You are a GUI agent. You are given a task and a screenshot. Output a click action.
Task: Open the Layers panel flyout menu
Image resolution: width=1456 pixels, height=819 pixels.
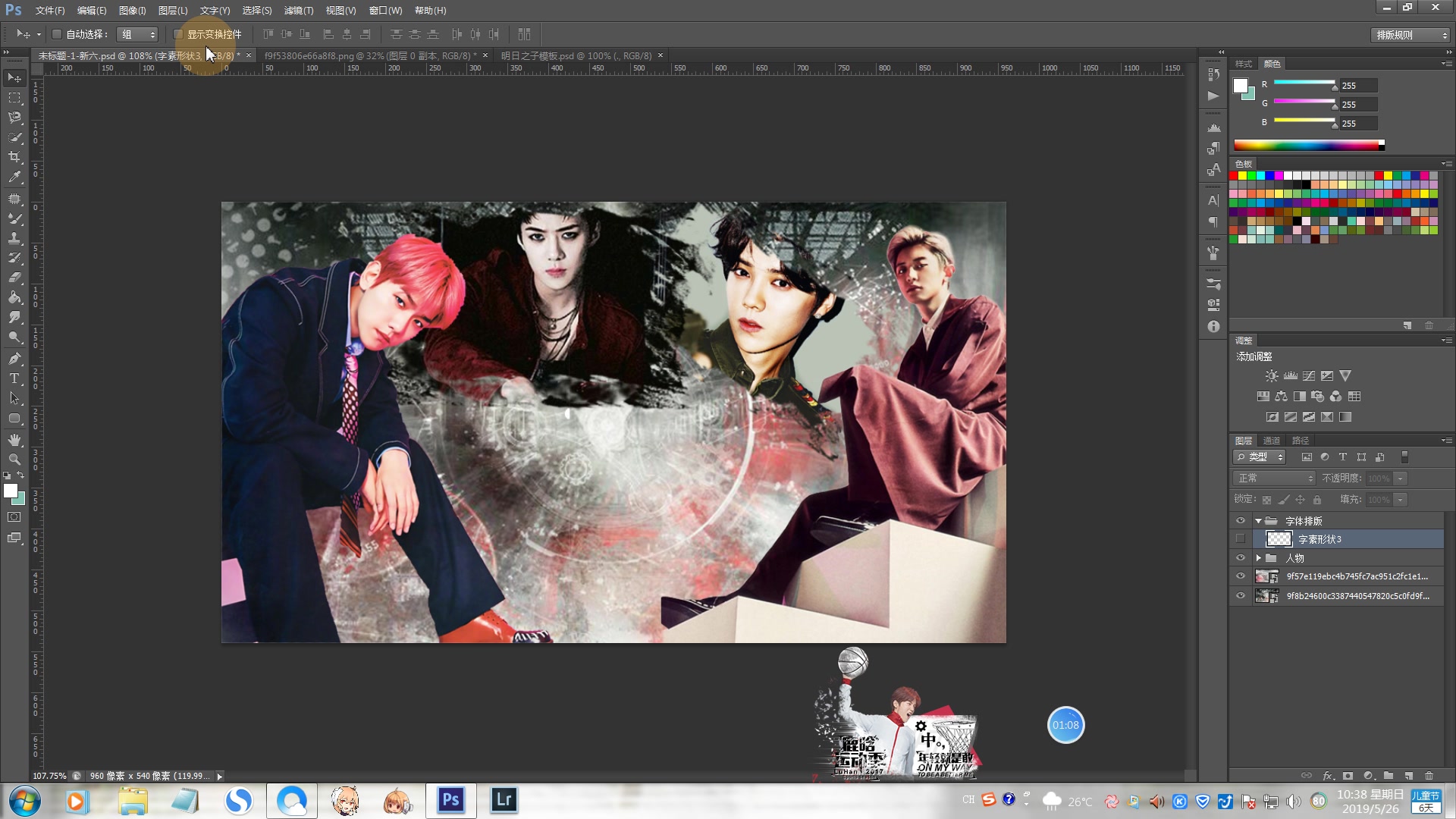coord(1446,441)
